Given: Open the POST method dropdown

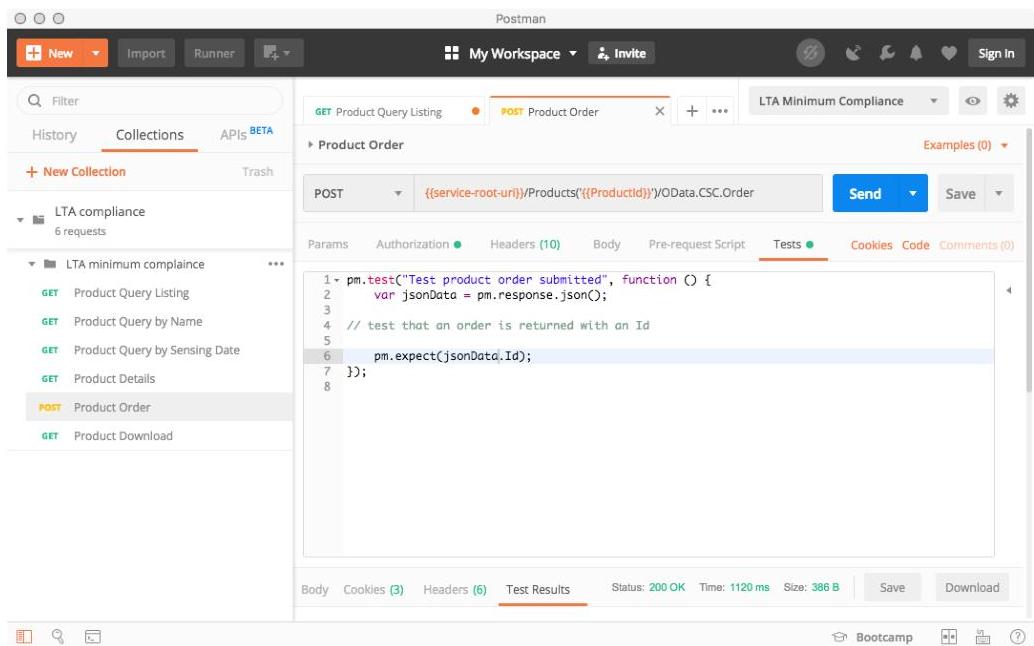Looking at the screenshot, I should click(358, 193).
